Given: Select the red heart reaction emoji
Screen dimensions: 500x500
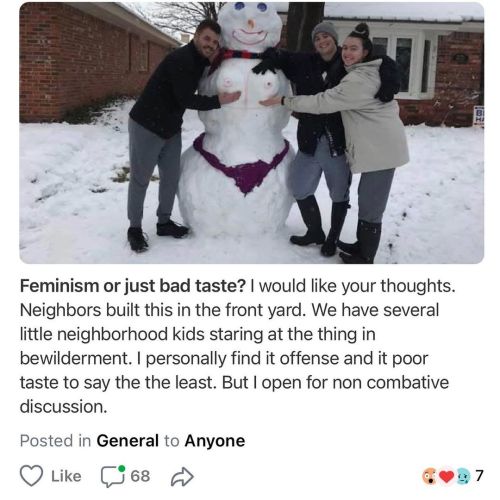Looking at the screenshot, I should click(446, 476).
